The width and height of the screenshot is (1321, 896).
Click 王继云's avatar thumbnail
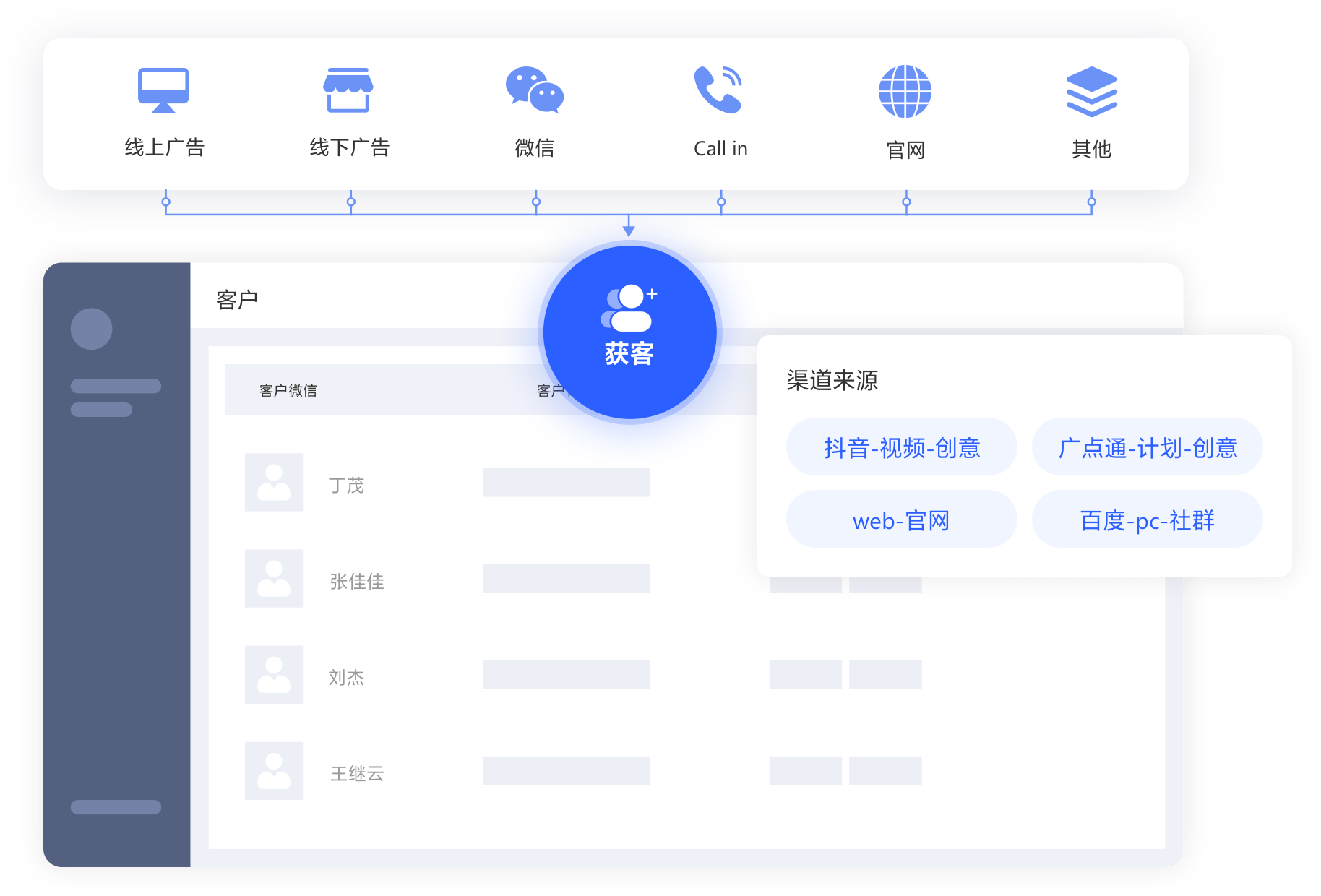(274, 770)
